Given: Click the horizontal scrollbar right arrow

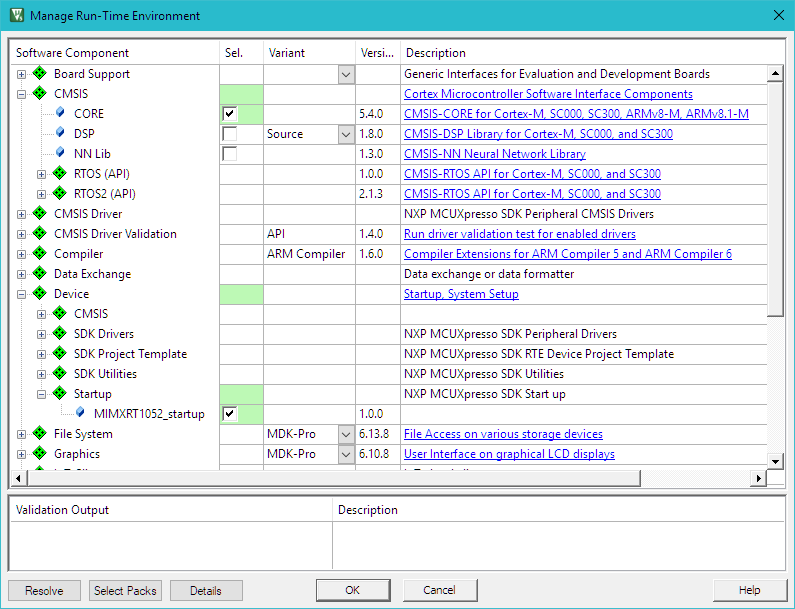Looking at the screenshot, I should (x=758, y=478).
